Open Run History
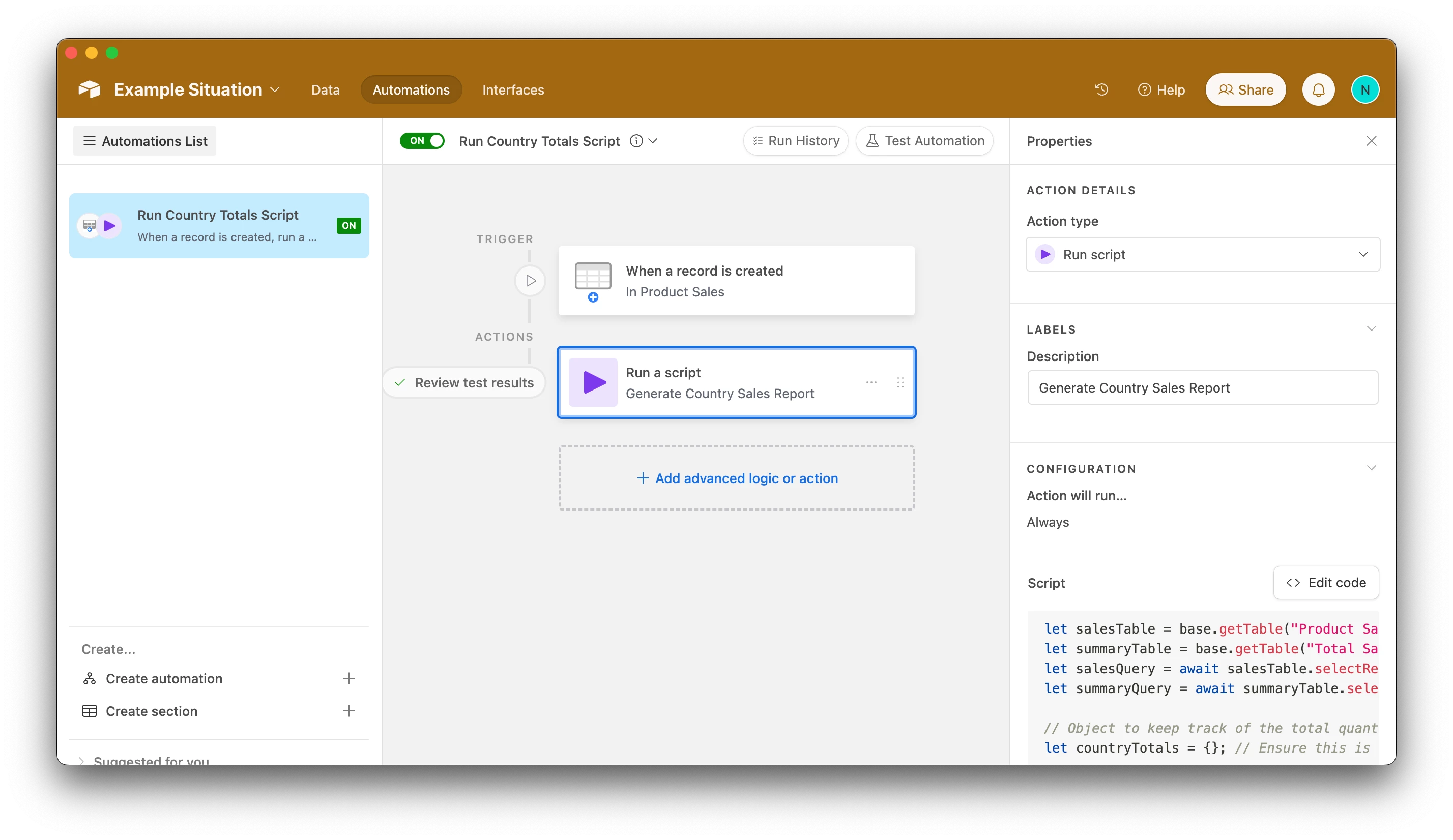Screen dimensions: 1453x840 click(796, 141)
